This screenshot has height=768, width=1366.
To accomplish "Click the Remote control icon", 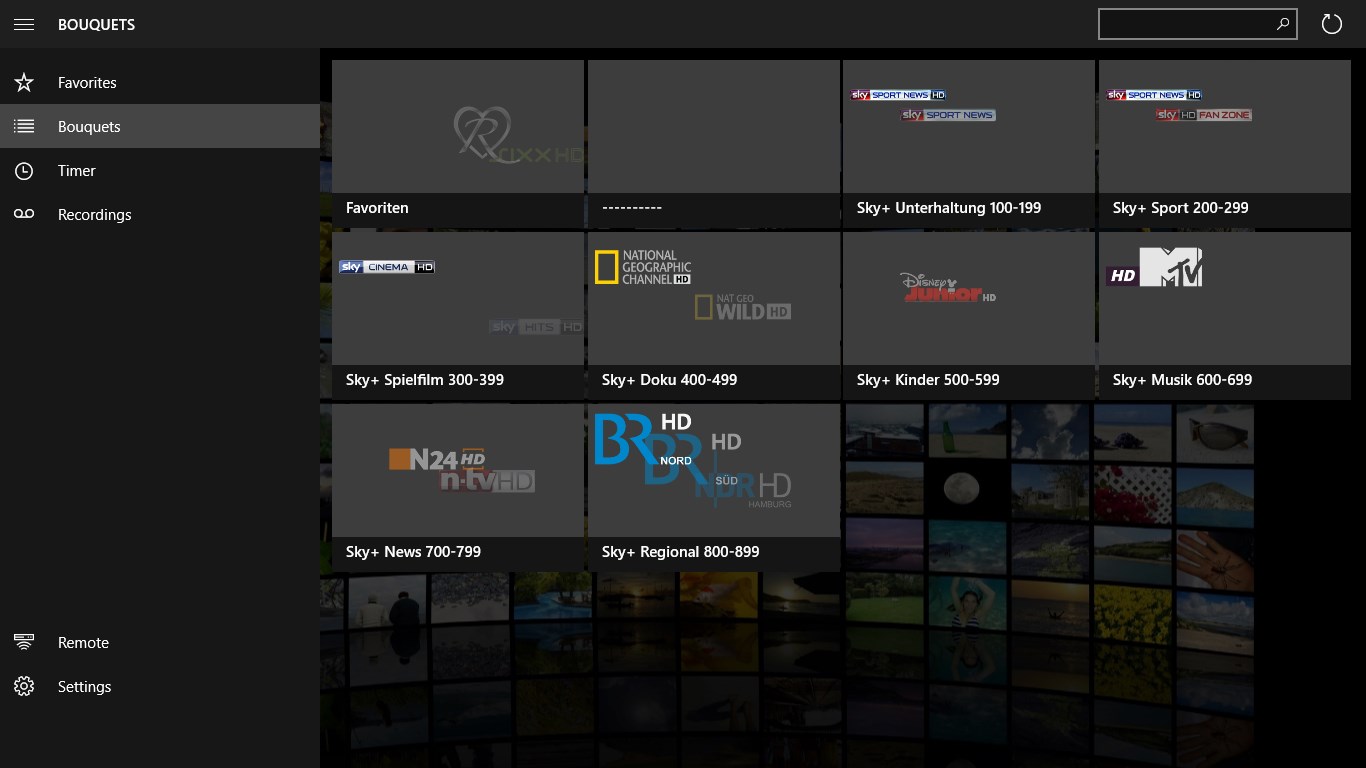I will pos(24,643).
